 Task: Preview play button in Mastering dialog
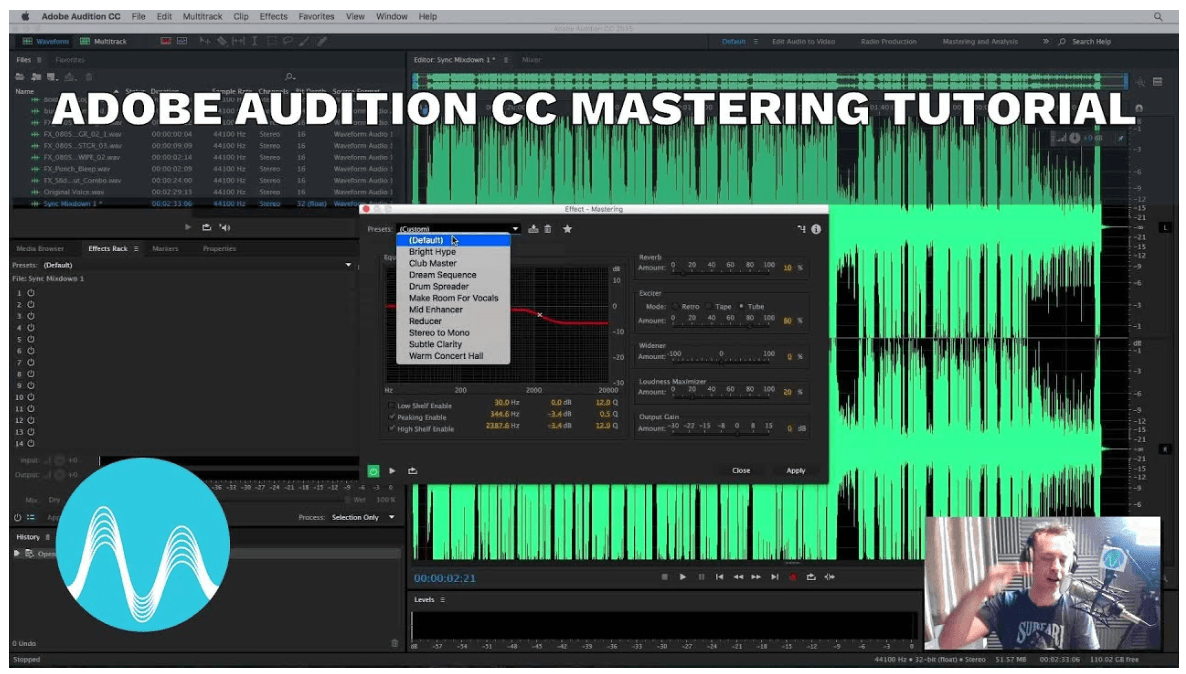click(392, 471)
